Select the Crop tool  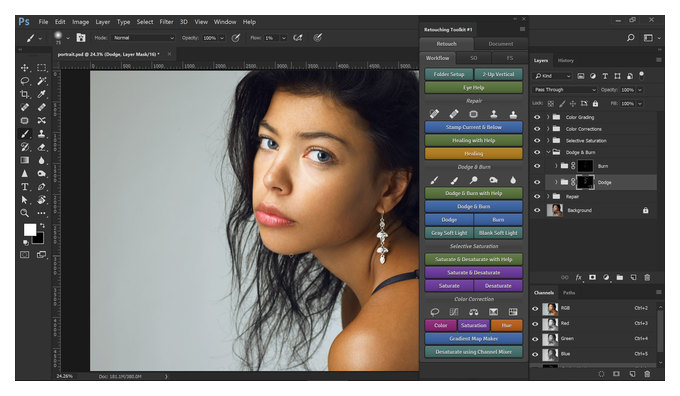click(25, 94)
